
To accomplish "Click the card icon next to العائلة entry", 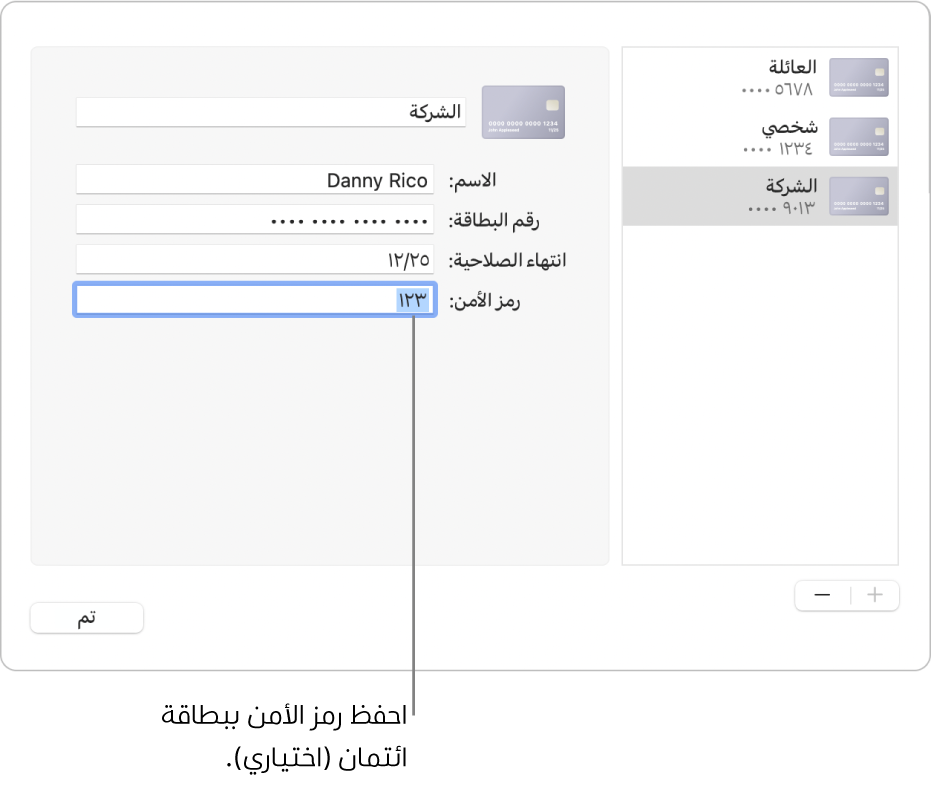I will coord(859,77).
